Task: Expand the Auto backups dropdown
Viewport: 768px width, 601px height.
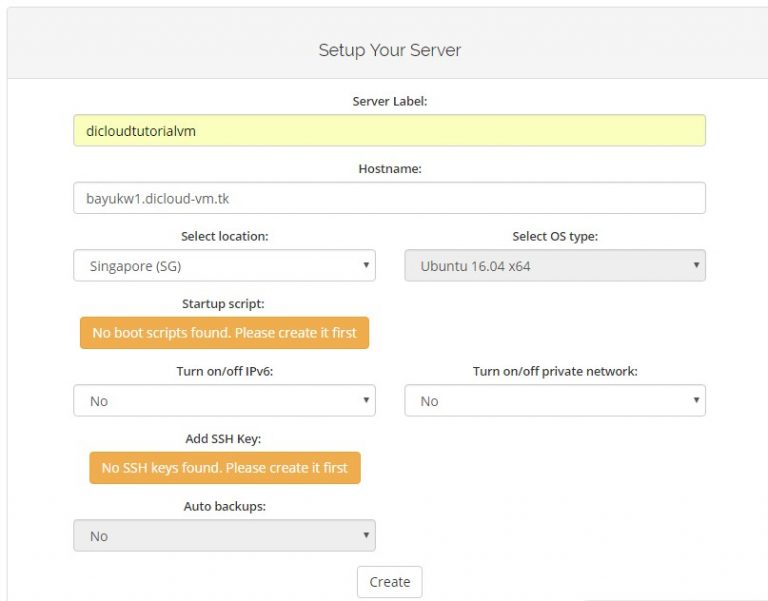Action: pos(224,536)
